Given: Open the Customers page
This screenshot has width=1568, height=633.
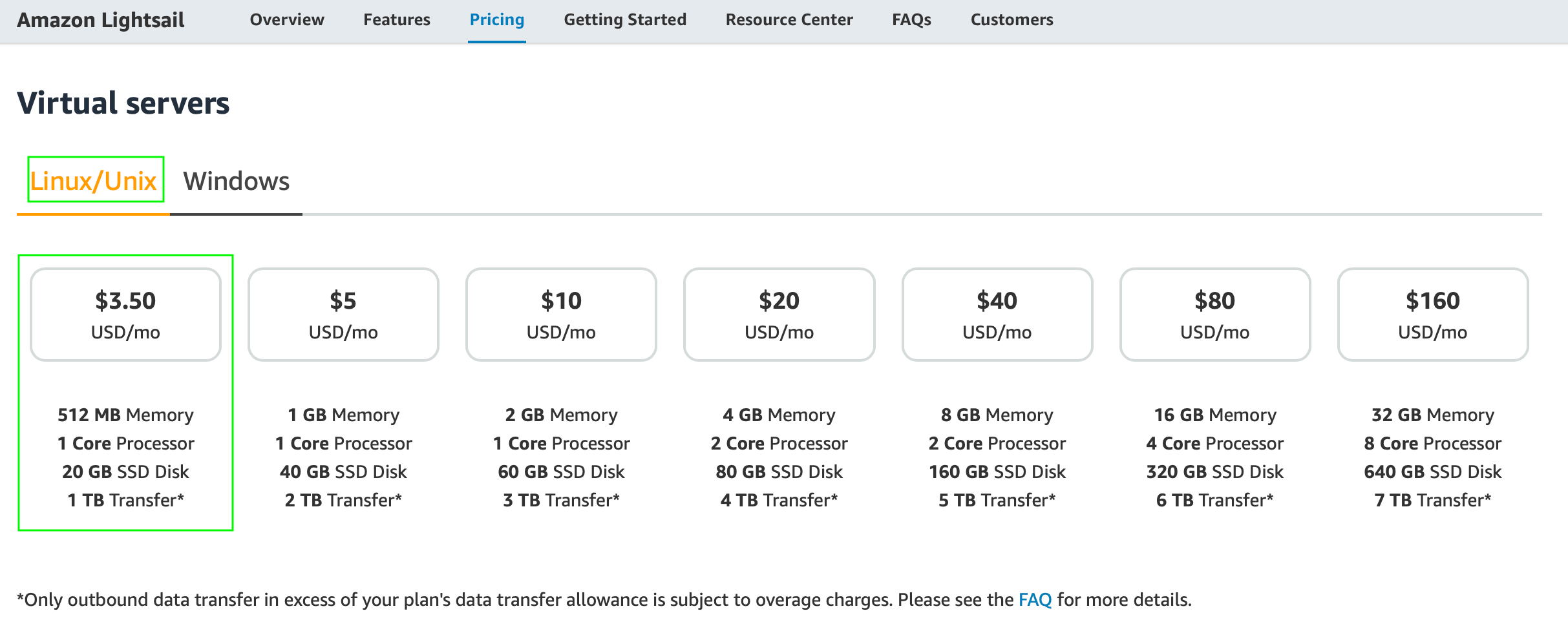Looking at the screenshot, I should pos(1011,20).
